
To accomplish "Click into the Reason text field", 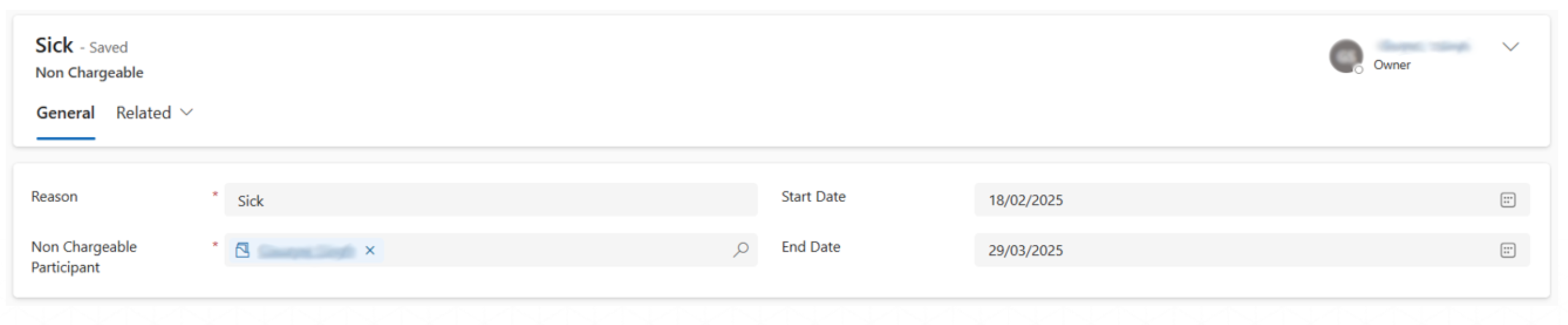I will click(490, 200).
